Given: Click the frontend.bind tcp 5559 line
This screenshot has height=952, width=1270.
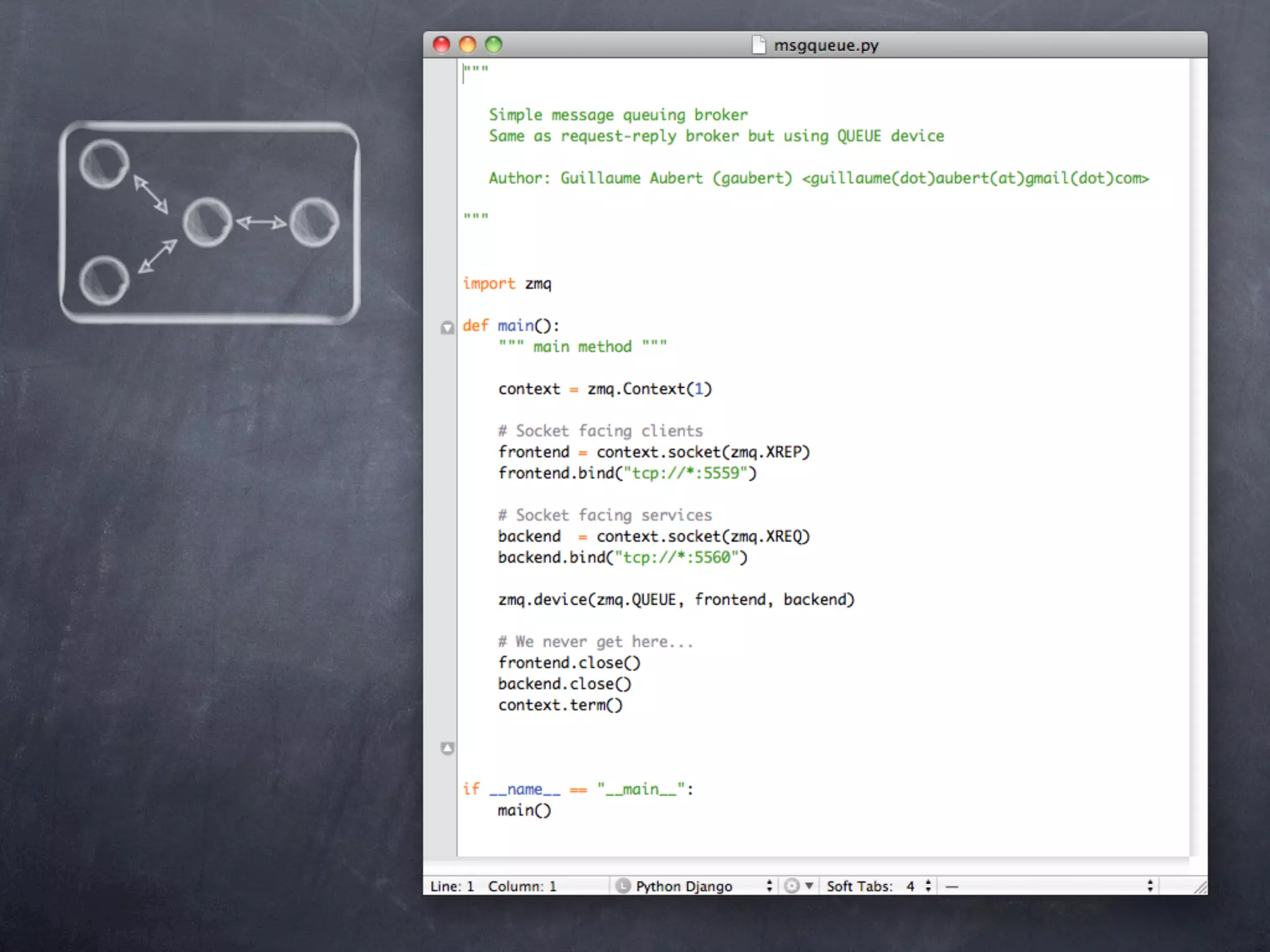Looking at the screenshot, I should click(x=627, y=474).
